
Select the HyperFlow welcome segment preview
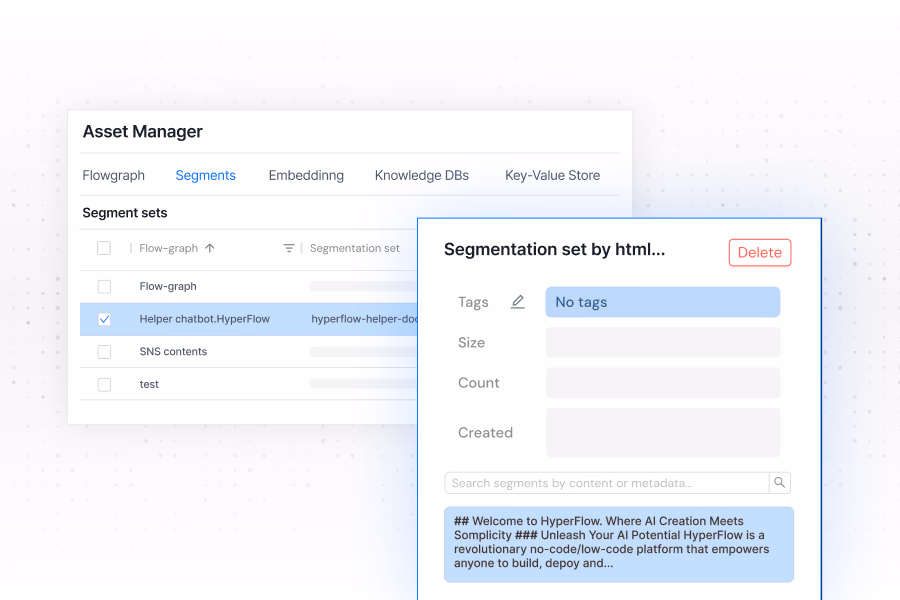(618, 544)
